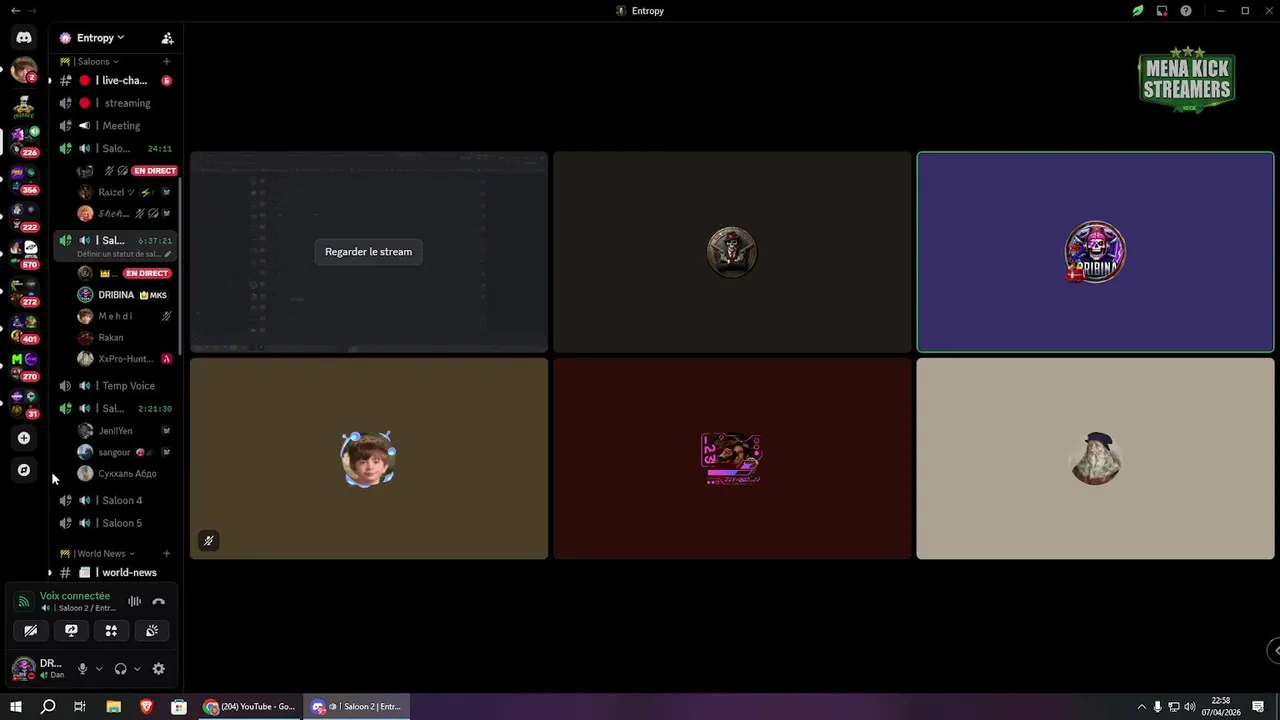Viewport: 1280px width, 720px height.
Task: Click the green leaf icon in title bar
Action: coord(1138,11)
